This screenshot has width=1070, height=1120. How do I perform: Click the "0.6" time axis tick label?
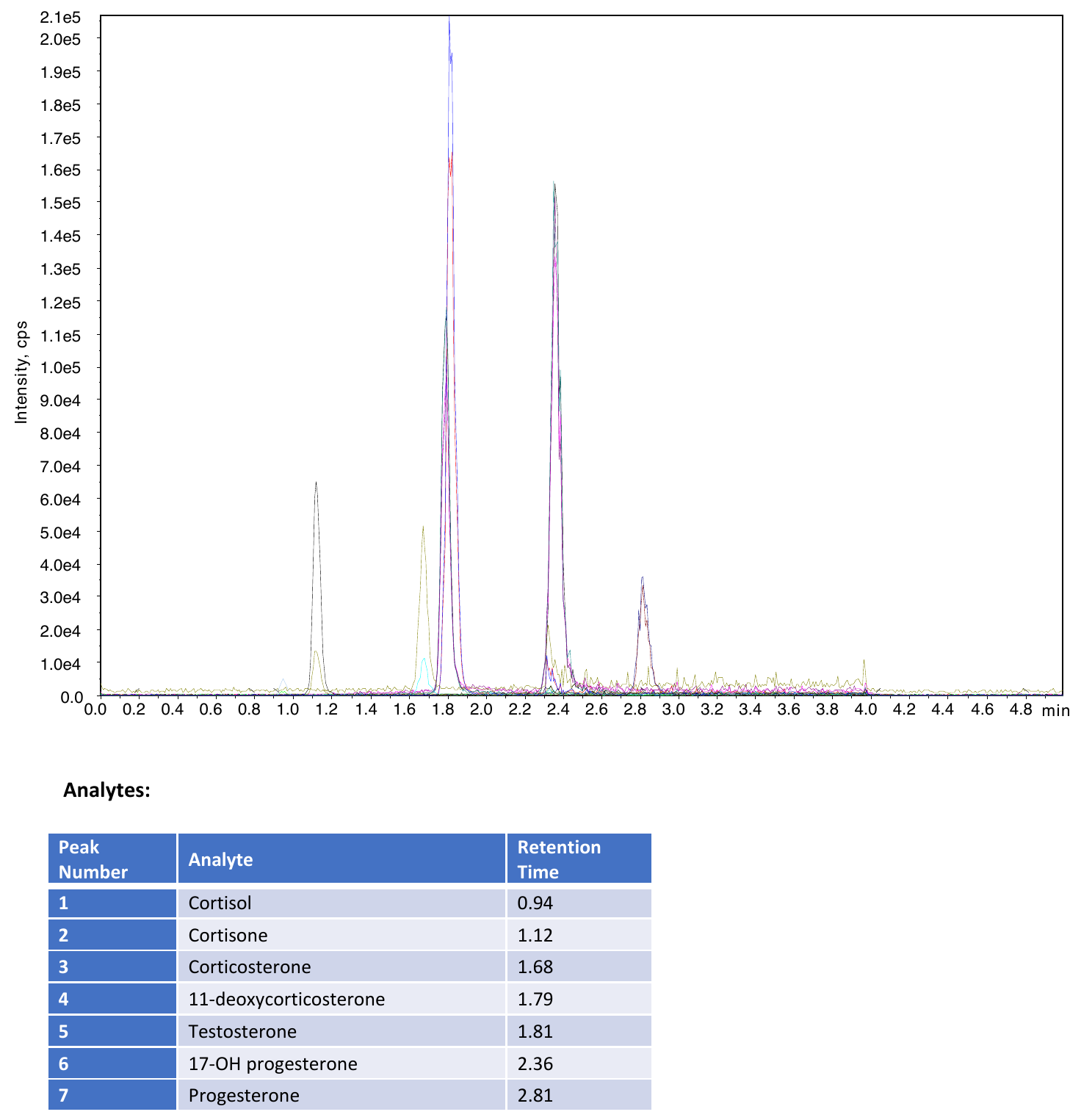[x=212, y=709]
